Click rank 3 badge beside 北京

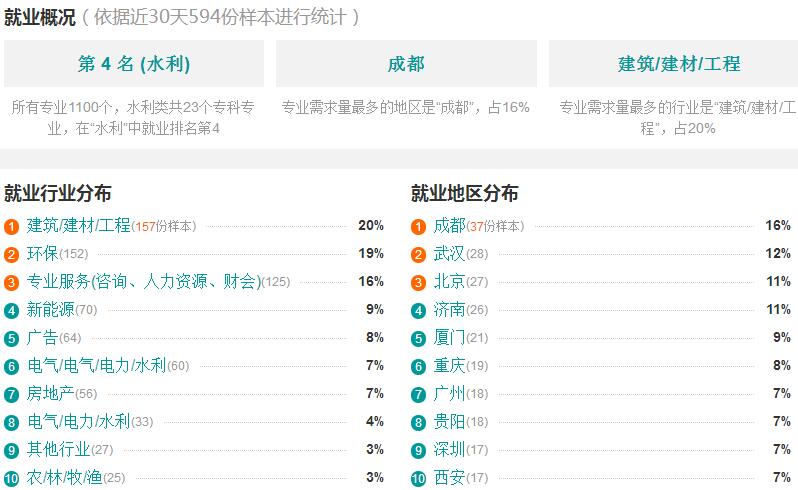[x=418, y=282]
